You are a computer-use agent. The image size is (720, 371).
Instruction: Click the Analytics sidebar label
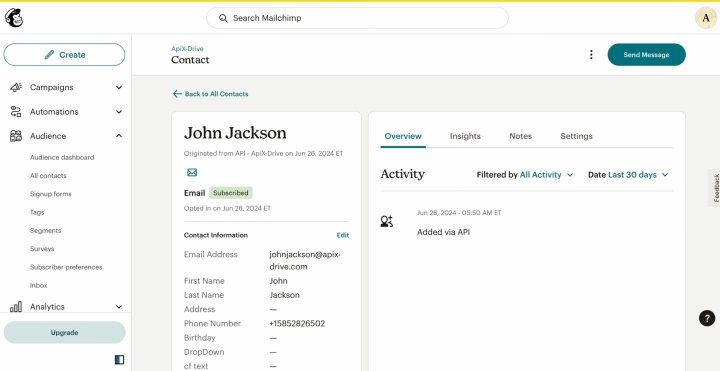[47, 307]
